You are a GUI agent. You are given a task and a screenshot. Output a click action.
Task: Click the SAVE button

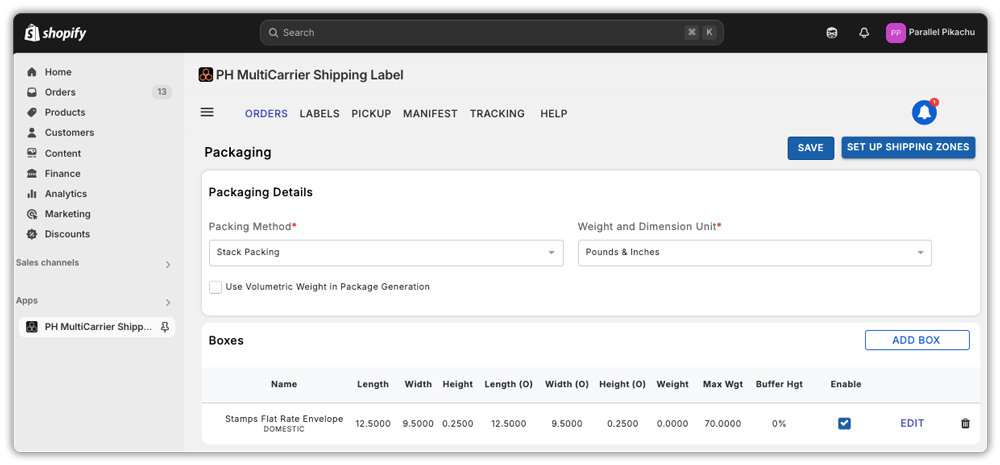(811, 148)
